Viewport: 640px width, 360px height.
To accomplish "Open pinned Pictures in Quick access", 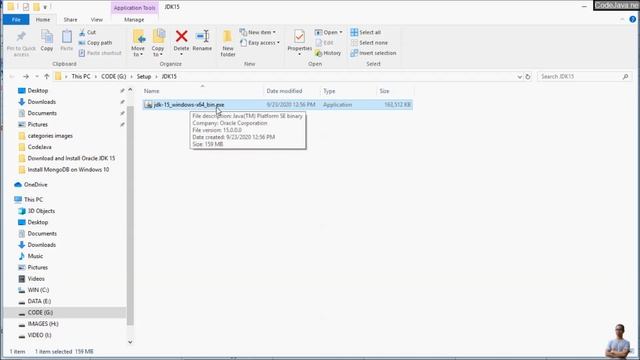I will coord(38,124).
